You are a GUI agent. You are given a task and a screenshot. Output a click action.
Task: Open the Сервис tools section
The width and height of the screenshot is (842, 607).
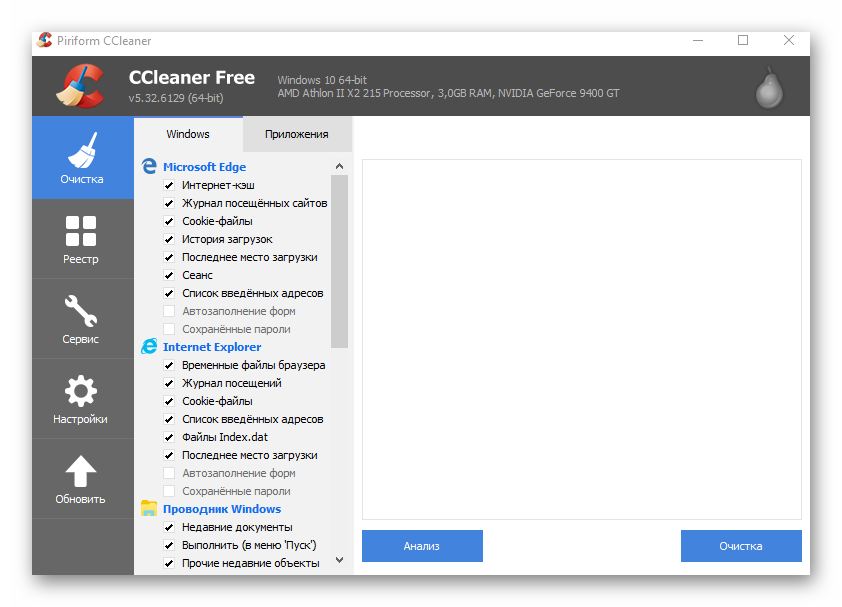82,319
